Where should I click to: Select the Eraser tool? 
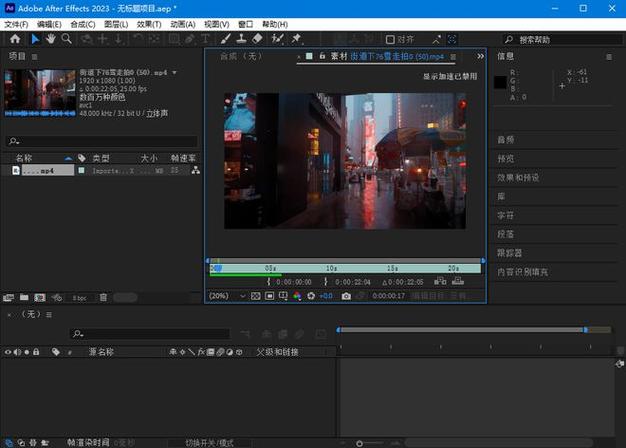coord(258,39)
